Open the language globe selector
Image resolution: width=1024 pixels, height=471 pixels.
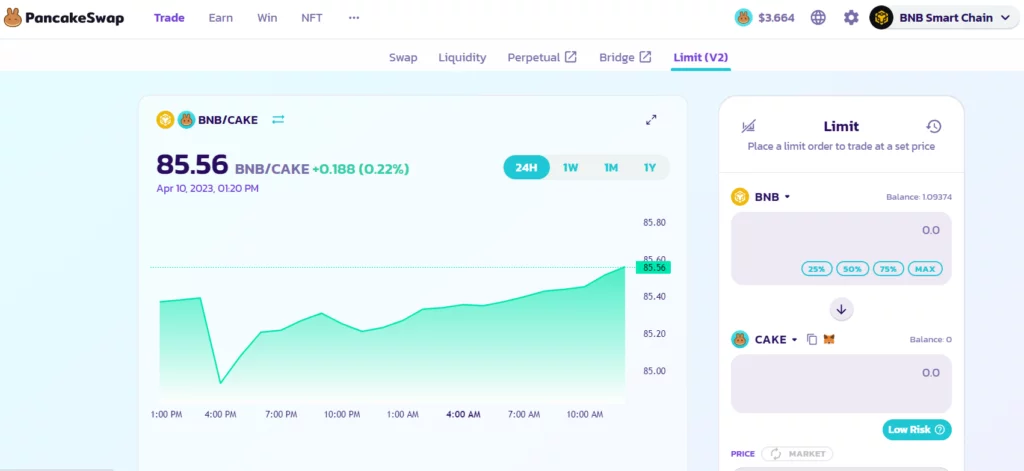pyautogui.click(x=818, y=18)
